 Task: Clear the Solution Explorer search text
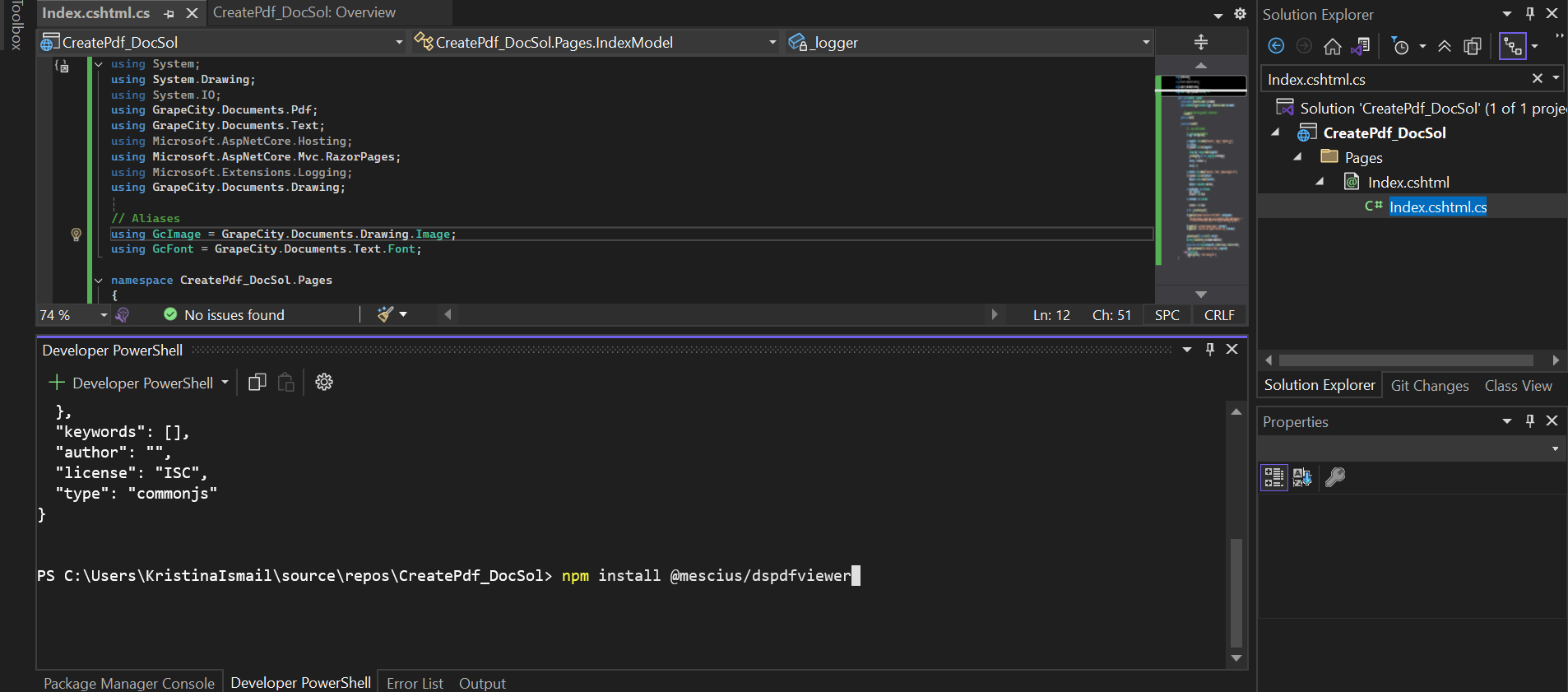point(1537,78)
